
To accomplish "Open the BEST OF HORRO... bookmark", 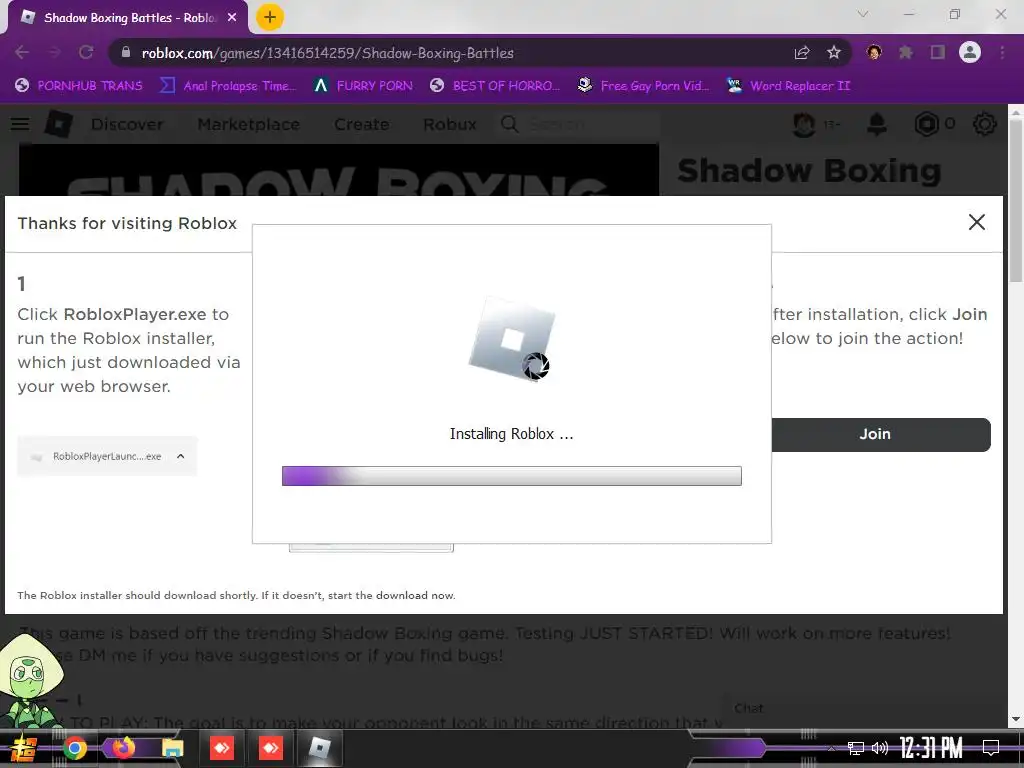I will [x=495, y=86].
